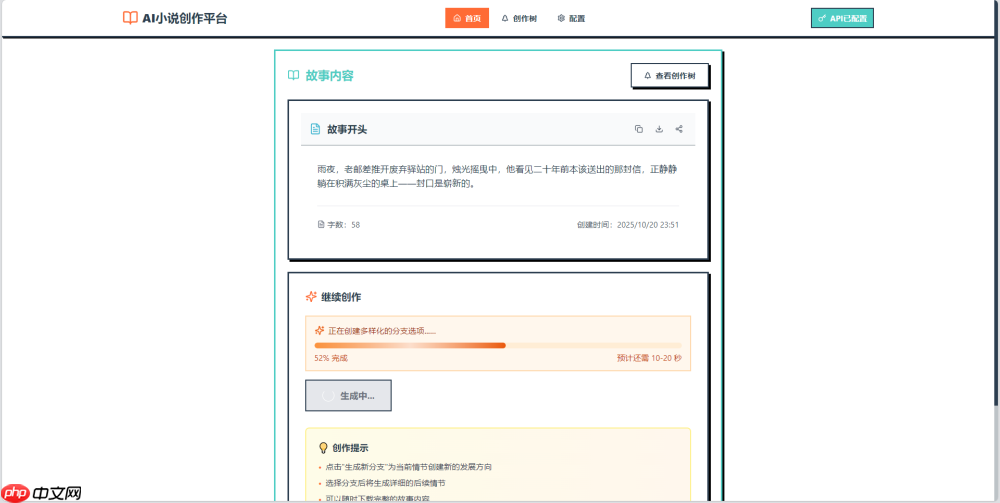
Task: Click the page scrollbar on the right
Action: [x=996, y=204]
